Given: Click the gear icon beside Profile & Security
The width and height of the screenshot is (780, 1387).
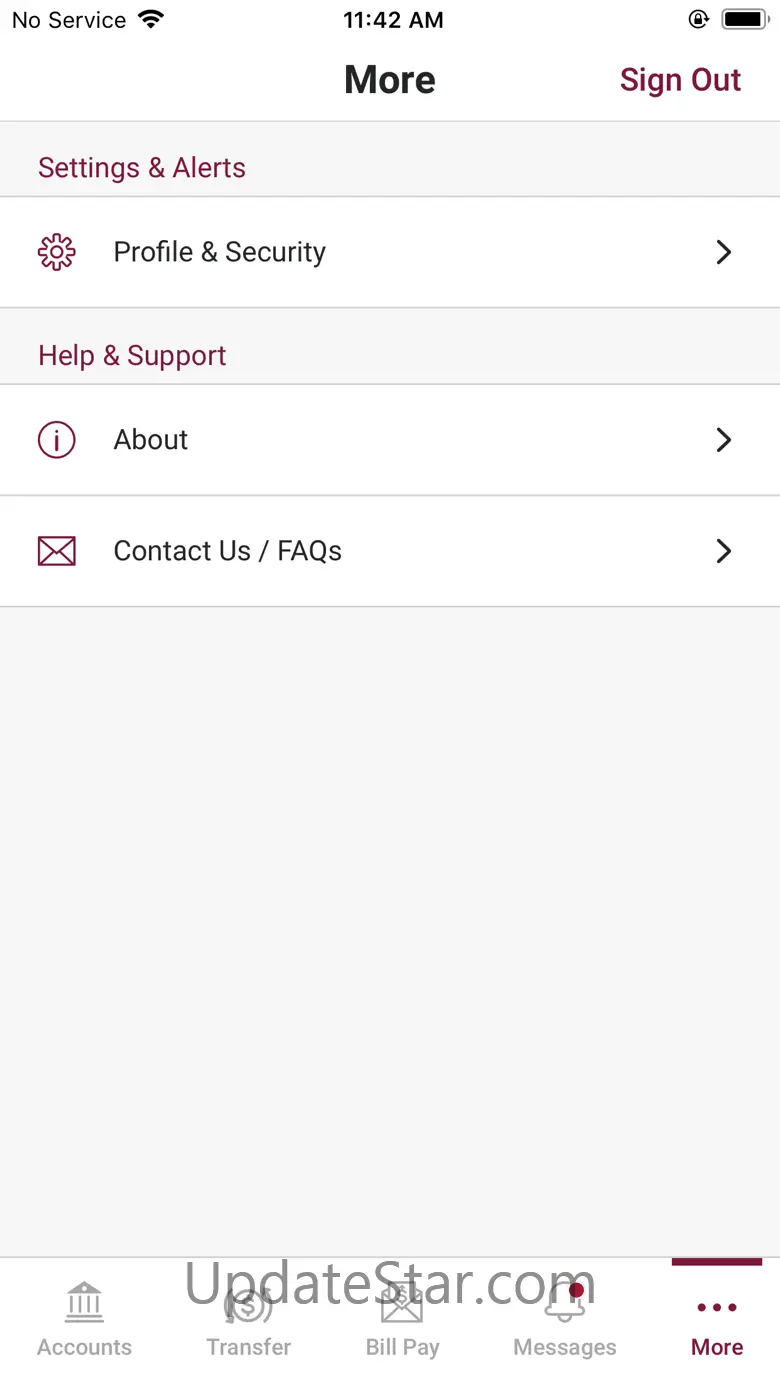Looking at the screenshot, I should (57, 252).
